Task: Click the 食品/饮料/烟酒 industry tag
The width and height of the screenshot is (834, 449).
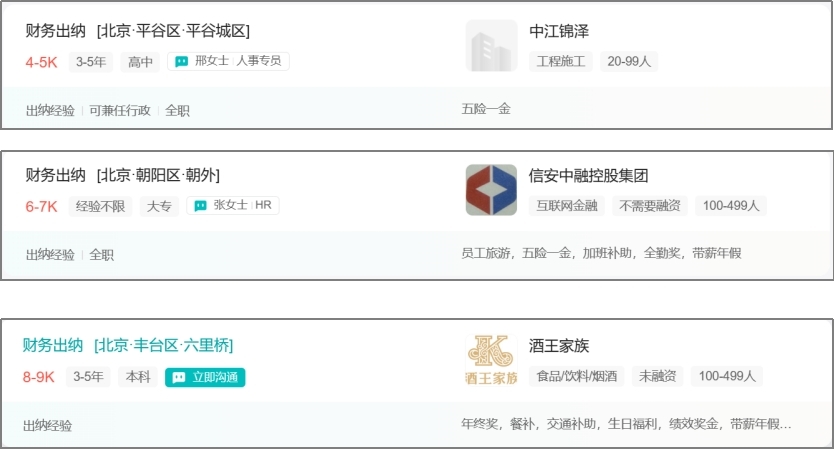Action: 577,376
